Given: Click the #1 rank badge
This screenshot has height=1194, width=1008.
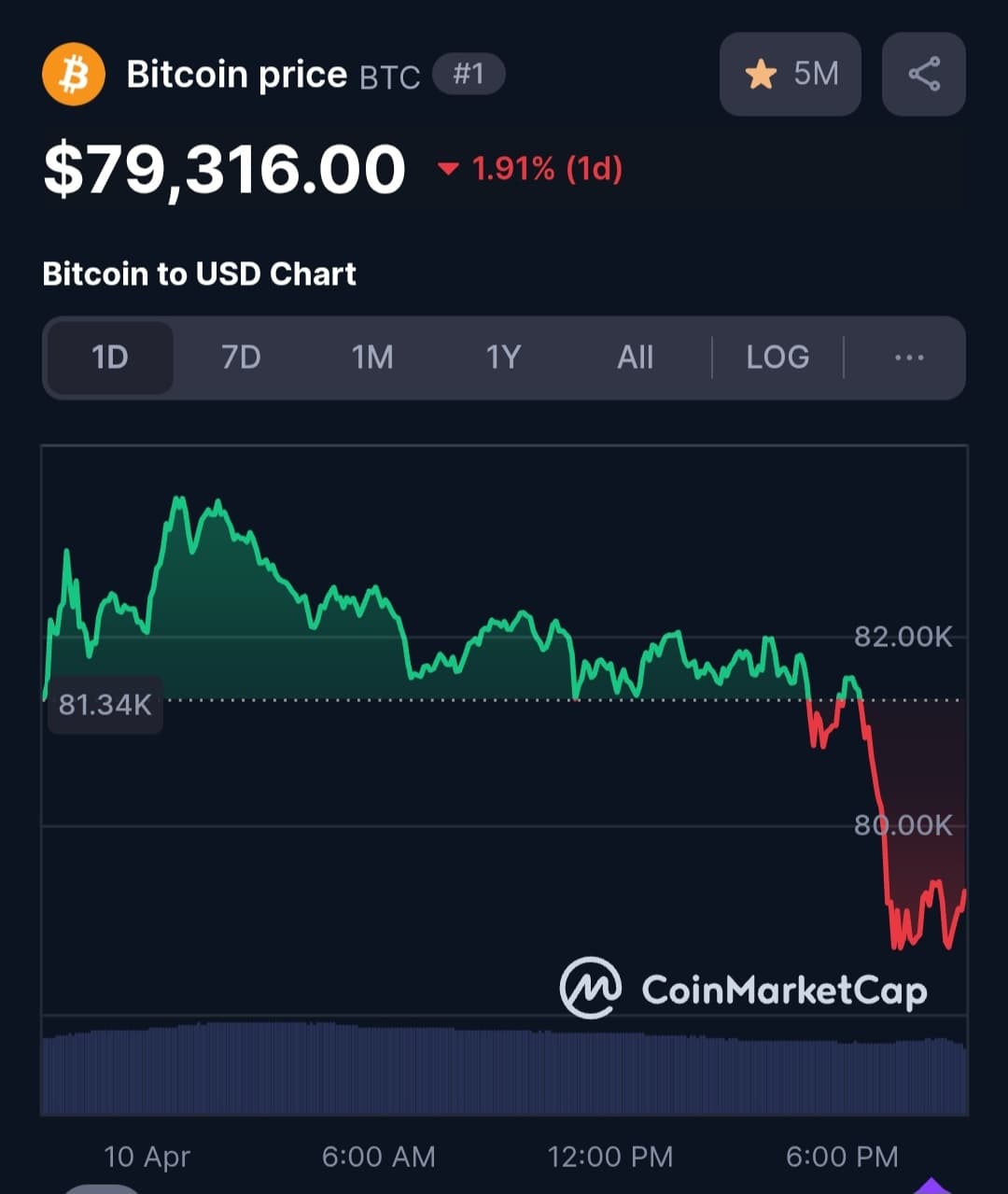Looking at the screenshot, I should (x=469, y=75).
